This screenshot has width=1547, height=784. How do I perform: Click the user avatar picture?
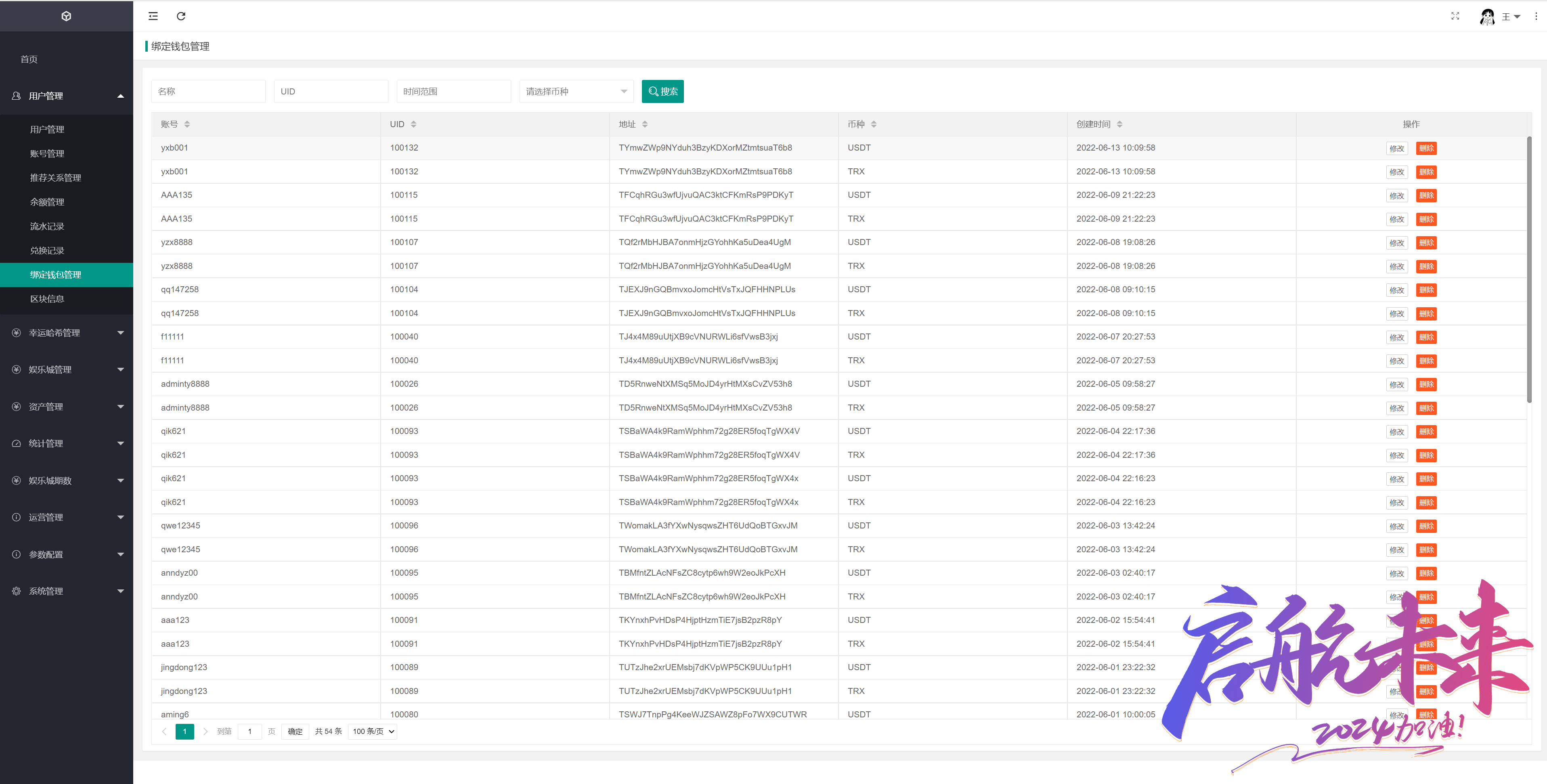click(1487, 17)
